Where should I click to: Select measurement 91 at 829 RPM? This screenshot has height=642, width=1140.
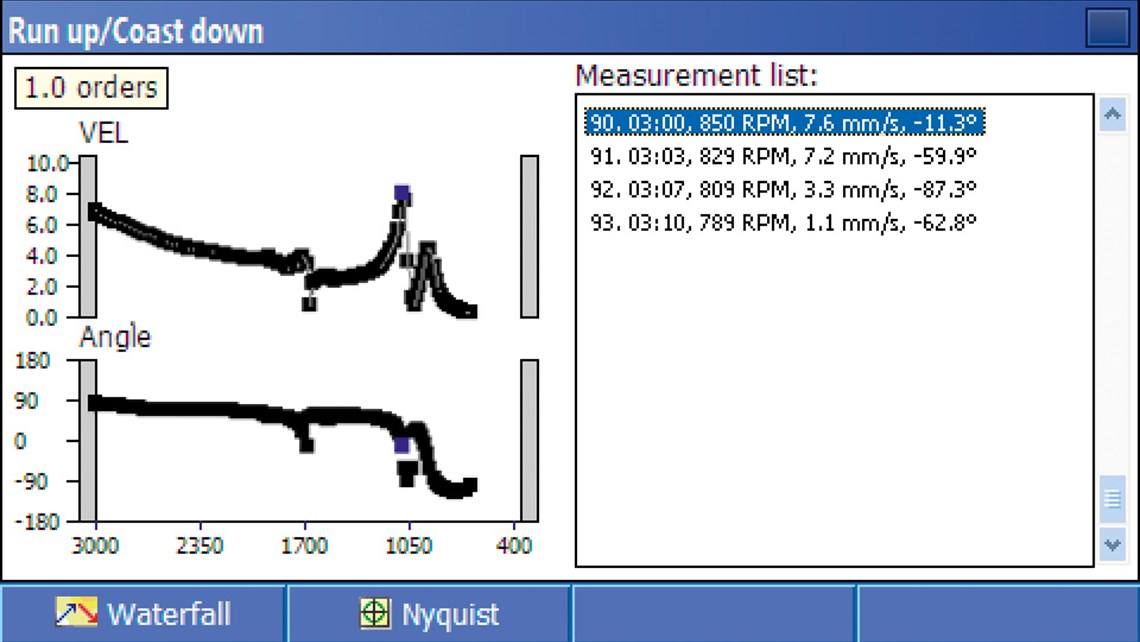click(783, 155)
